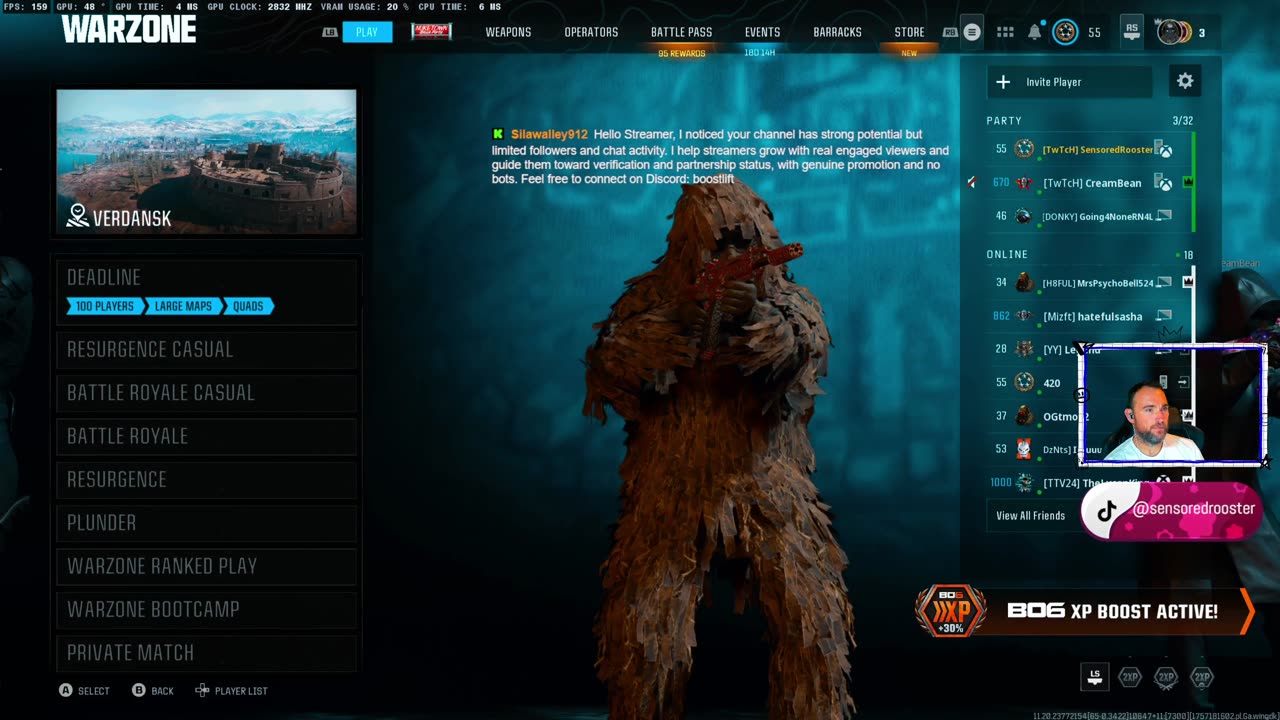Open the Battle Pass tab
This screenshot has height=720, width=1280.
pyautogui.click(x=681, y=32)
